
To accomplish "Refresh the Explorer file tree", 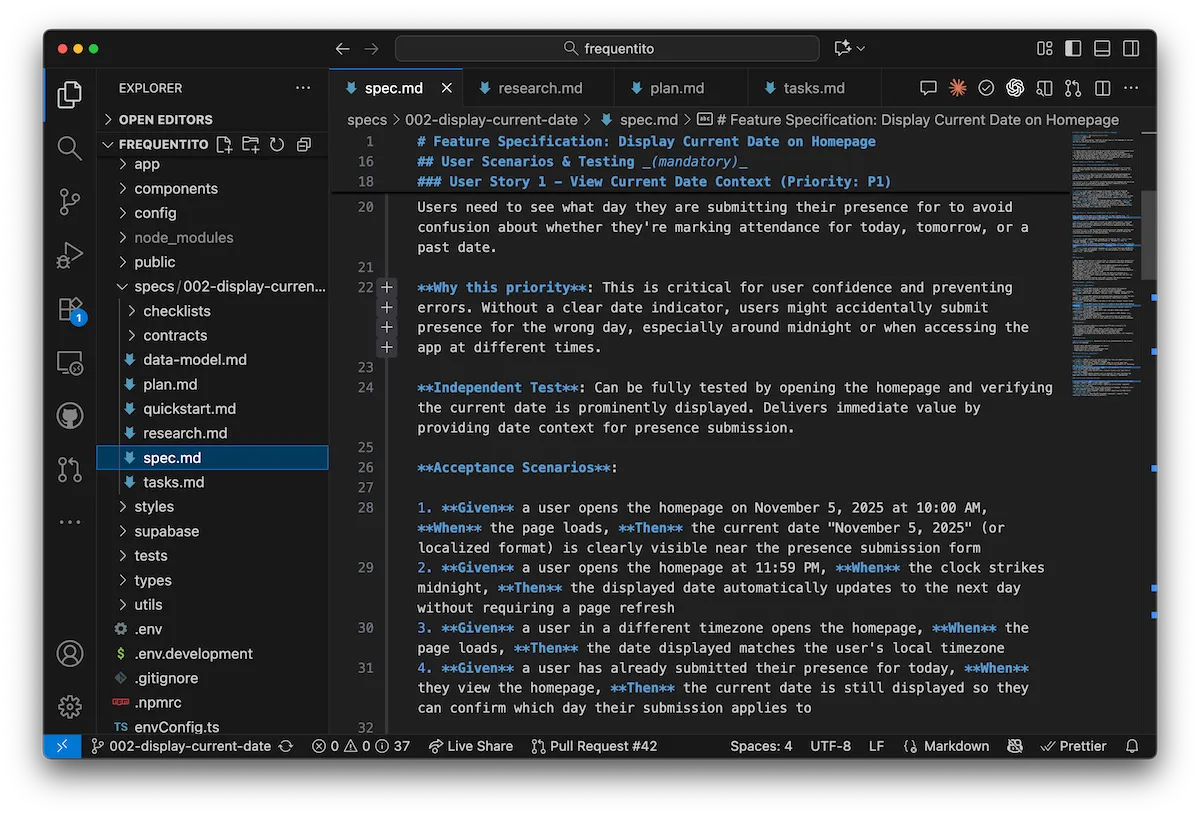I will pos(277,144).
